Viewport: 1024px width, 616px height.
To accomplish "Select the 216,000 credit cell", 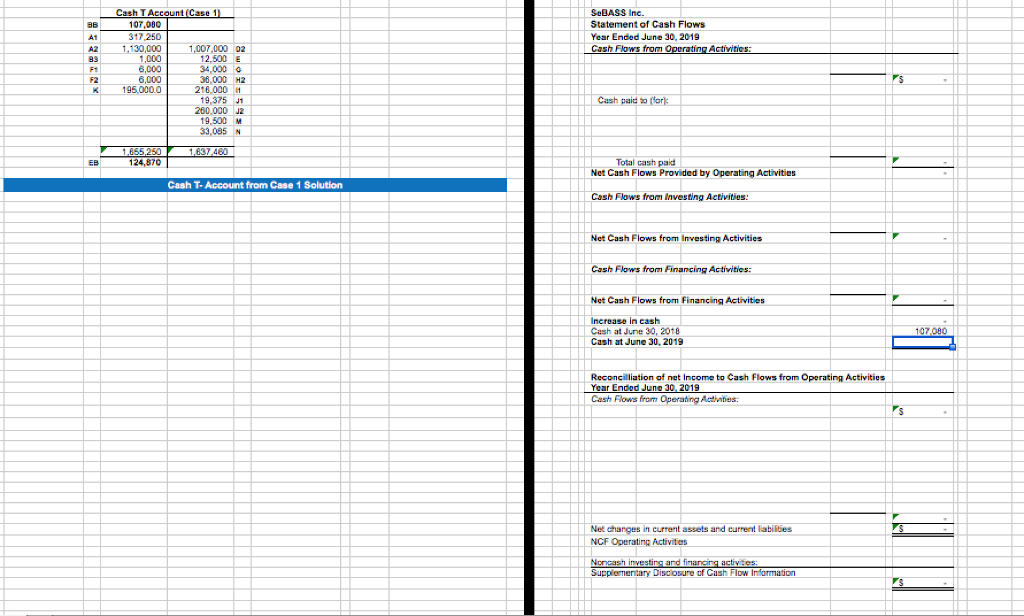I will [212, 90].
